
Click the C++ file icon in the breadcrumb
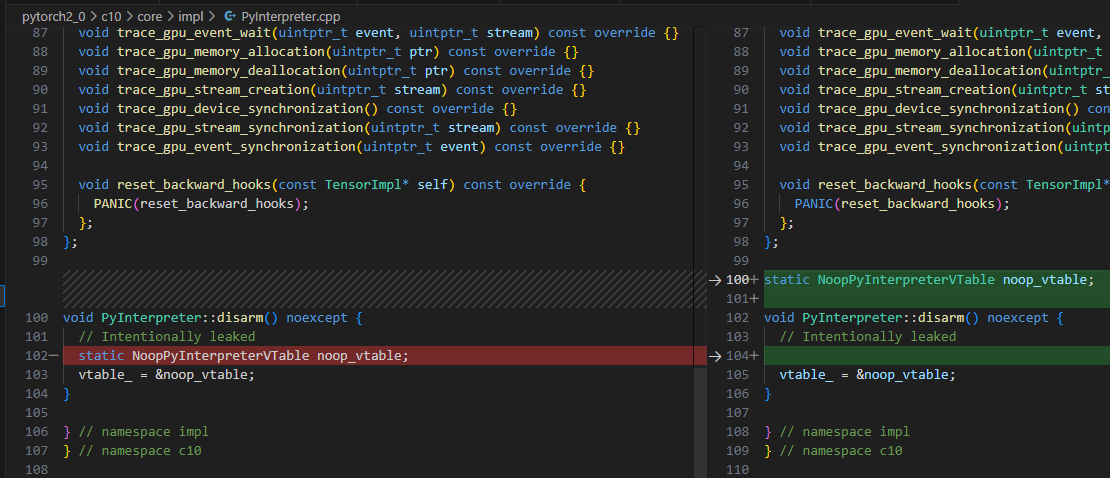[230, 17]
